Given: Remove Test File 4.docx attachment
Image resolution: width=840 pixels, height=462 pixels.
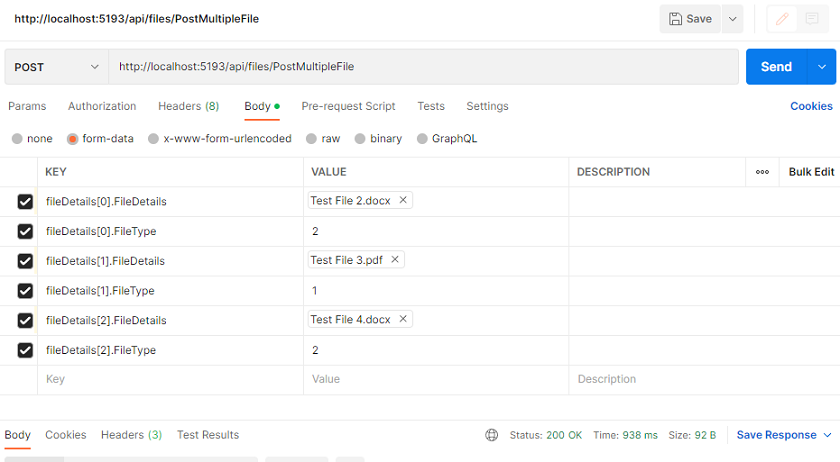Looking at the screenshot, I should [403, 319].
